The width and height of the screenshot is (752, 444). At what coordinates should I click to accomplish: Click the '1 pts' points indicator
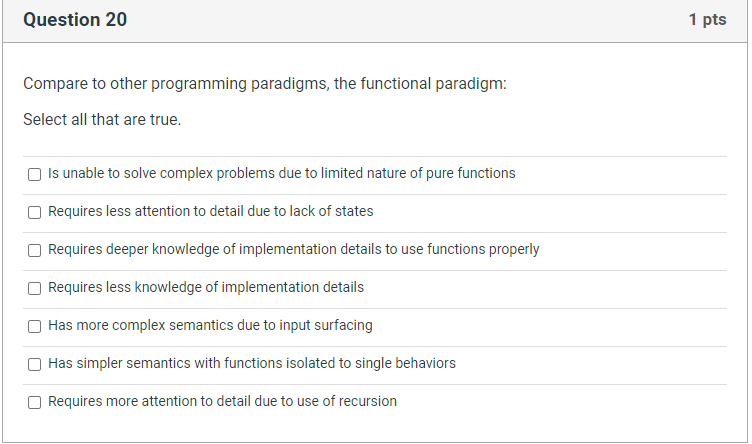pos(707,20)
